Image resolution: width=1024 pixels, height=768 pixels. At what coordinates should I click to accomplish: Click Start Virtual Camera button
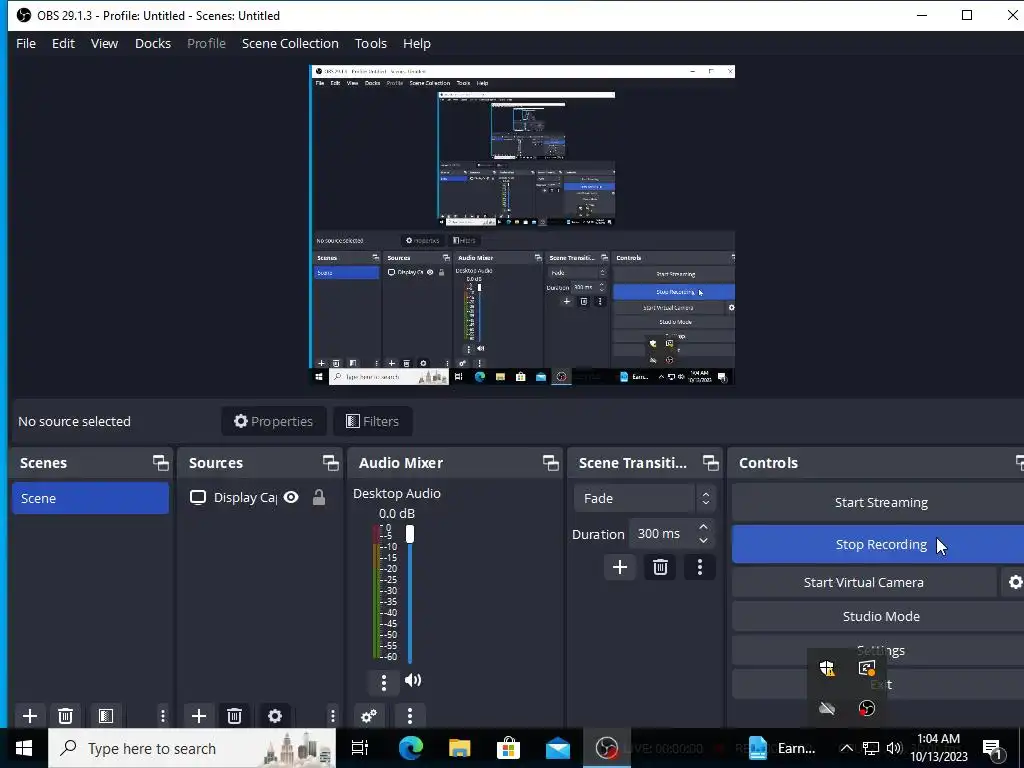click(864, 582)
